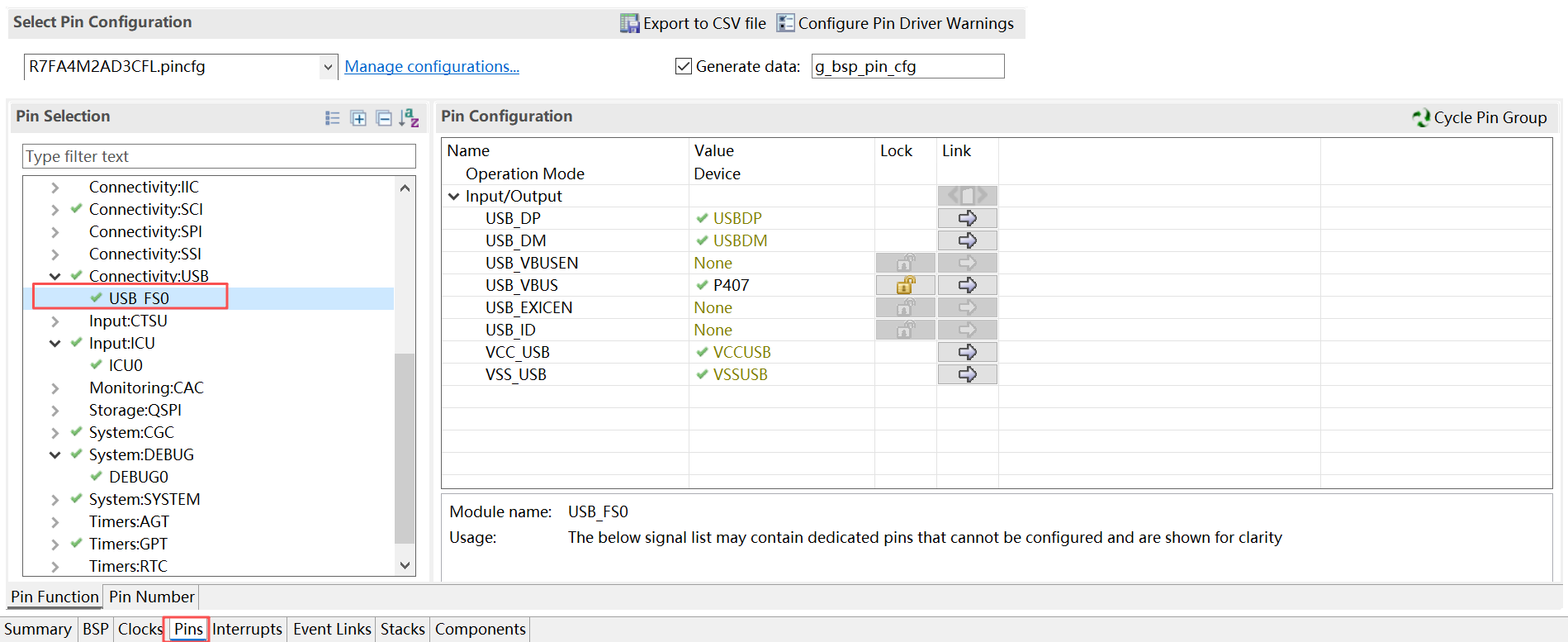This screenshot has width=1568, height=642.
Task: Toggle the Generate data checkbox
Action: (x=684, y=66)
